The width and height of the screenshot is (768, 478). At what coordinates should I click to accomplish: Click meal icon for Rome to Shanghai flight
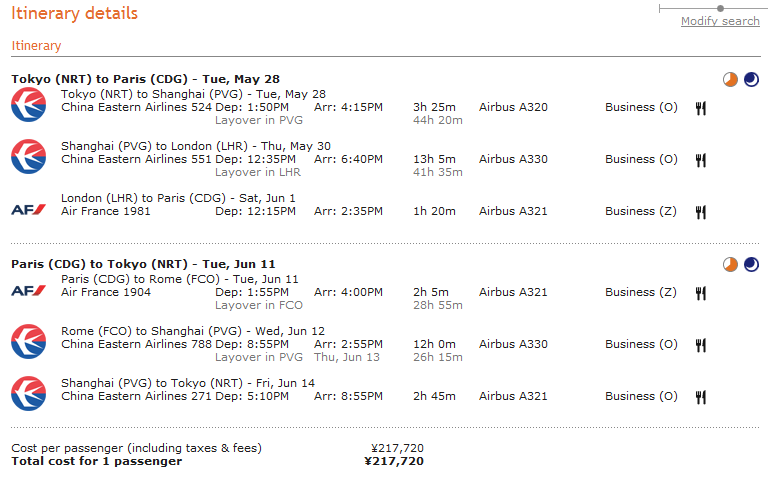(x=701, y=345)
